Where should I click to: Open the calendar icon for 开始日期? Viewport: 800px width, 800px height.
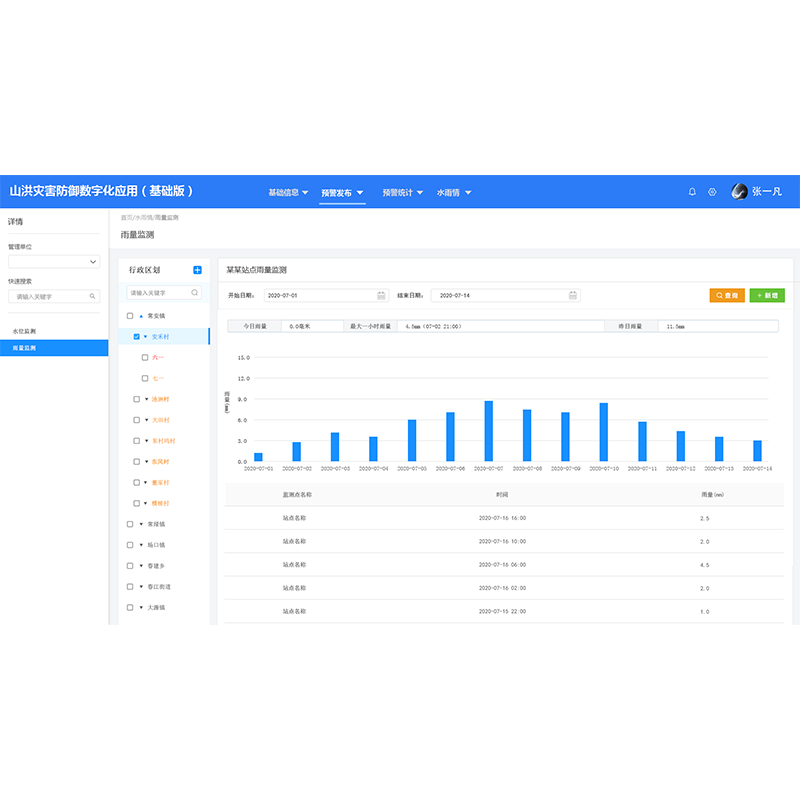click(381, 296)
